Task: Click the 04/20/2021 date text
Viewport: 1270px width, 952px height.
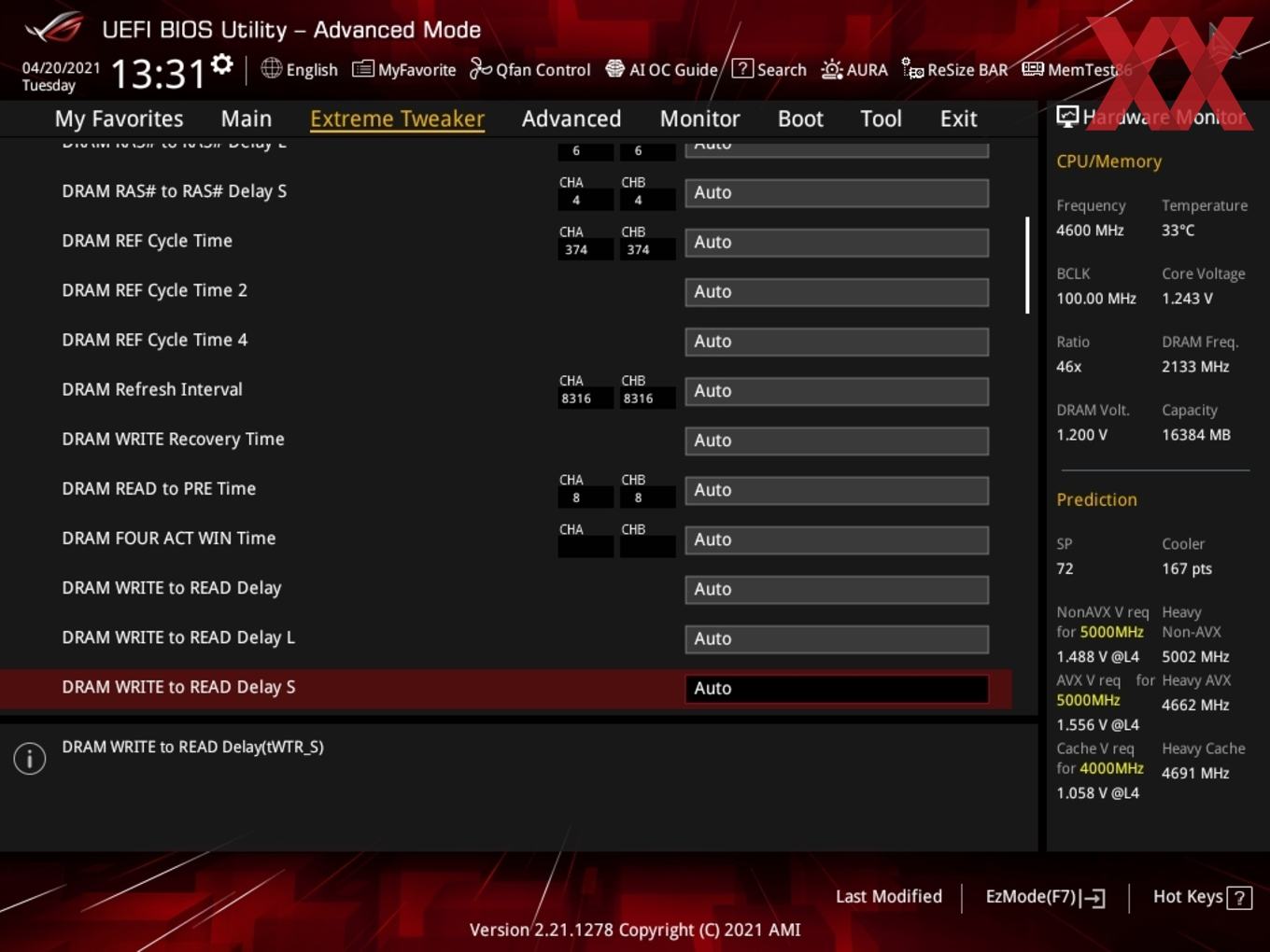Action: pos(61,68)
